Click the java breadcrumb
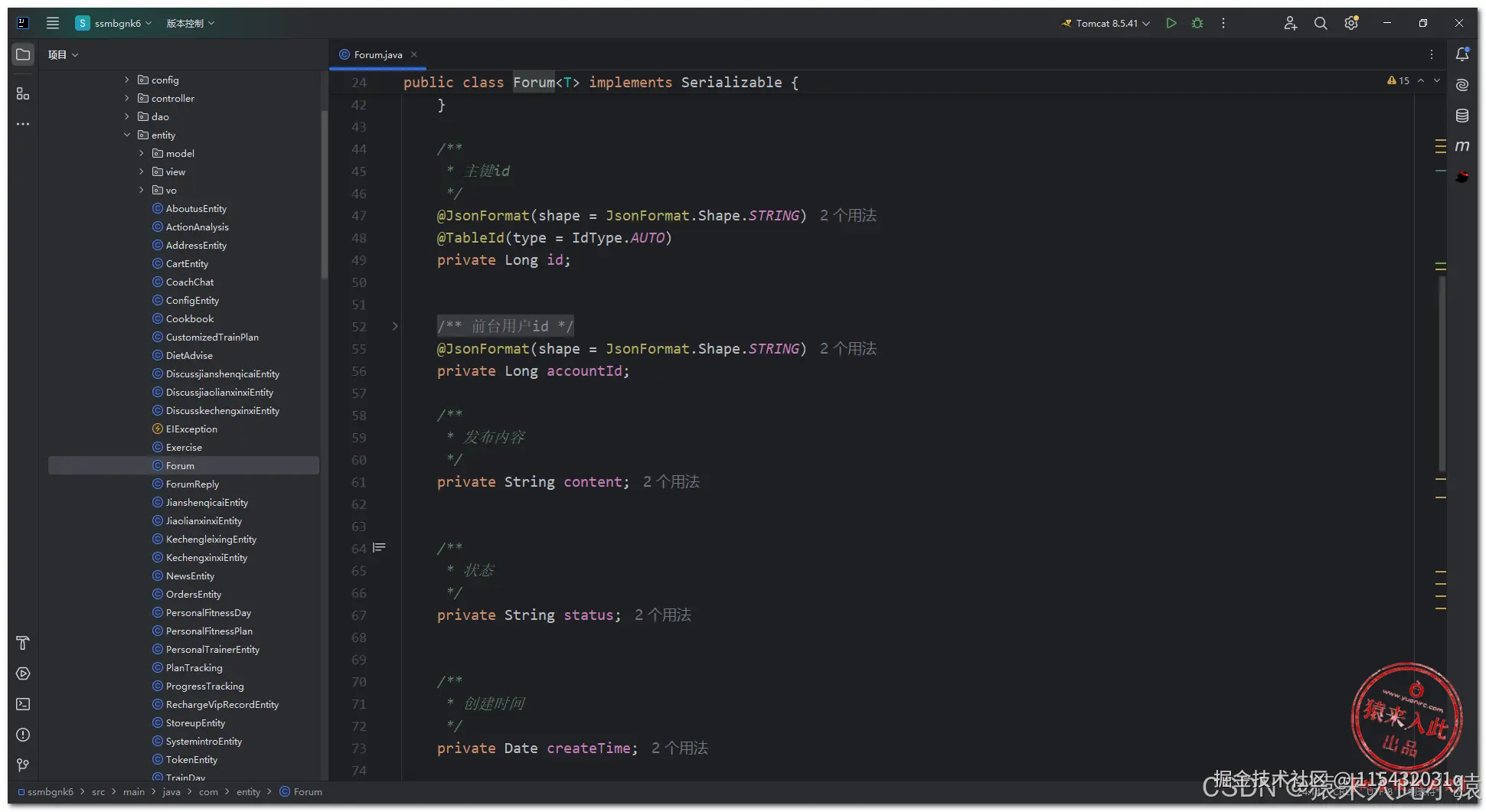Screen dimensions: 1486x812 click(171, 791)
